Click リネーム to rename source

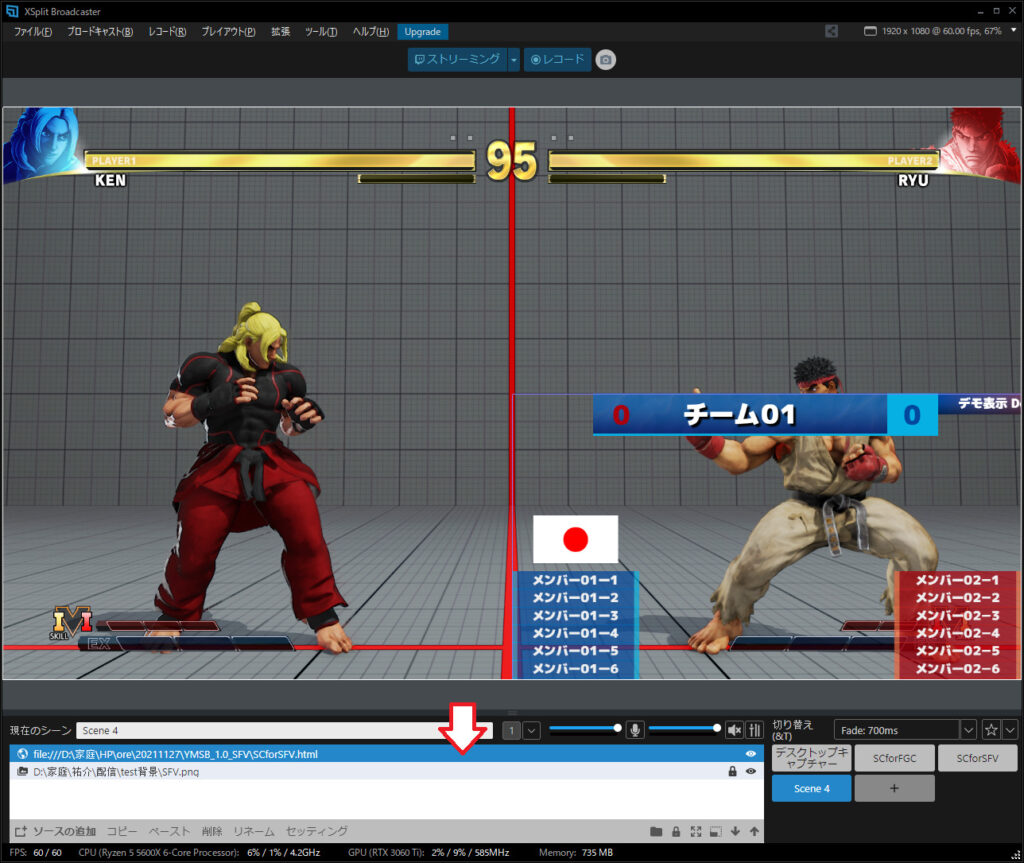[x=253, y=831]
